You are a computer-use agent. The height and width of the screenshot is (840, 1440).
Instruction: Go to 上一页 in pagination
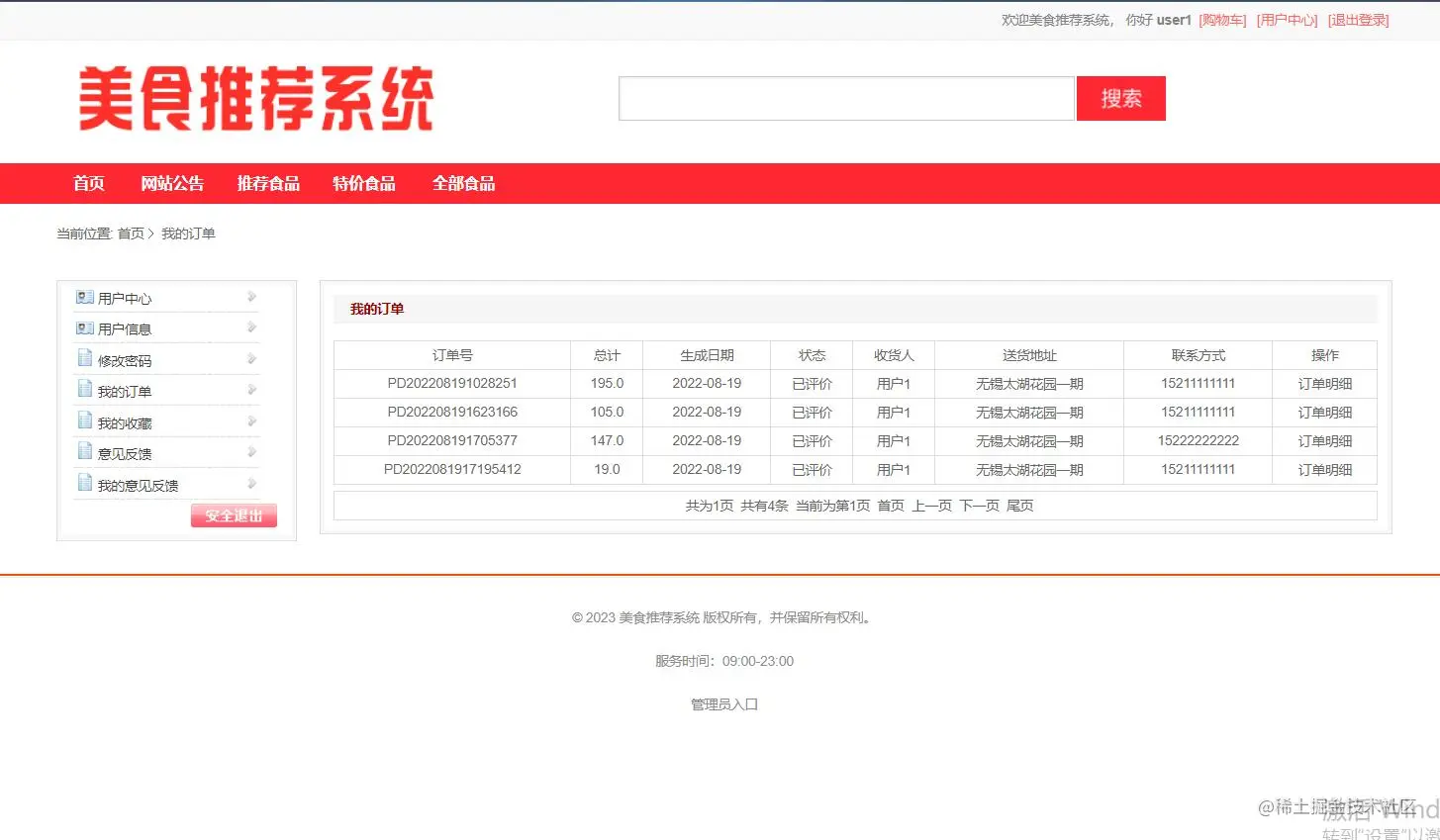[x=931, y=506]
